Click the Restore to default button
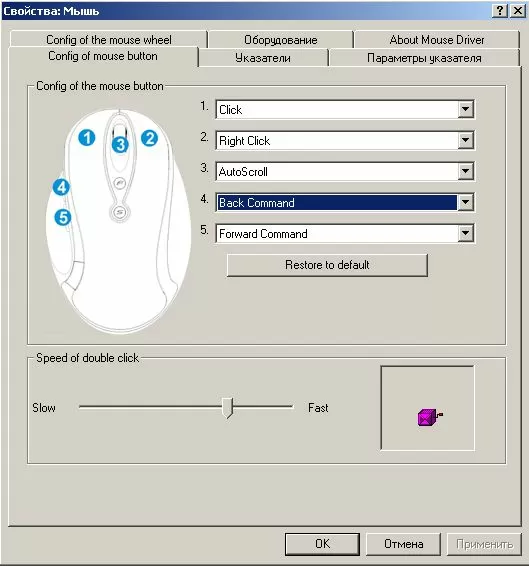Screen dimensions: 529x566 (x=327, y=265)
